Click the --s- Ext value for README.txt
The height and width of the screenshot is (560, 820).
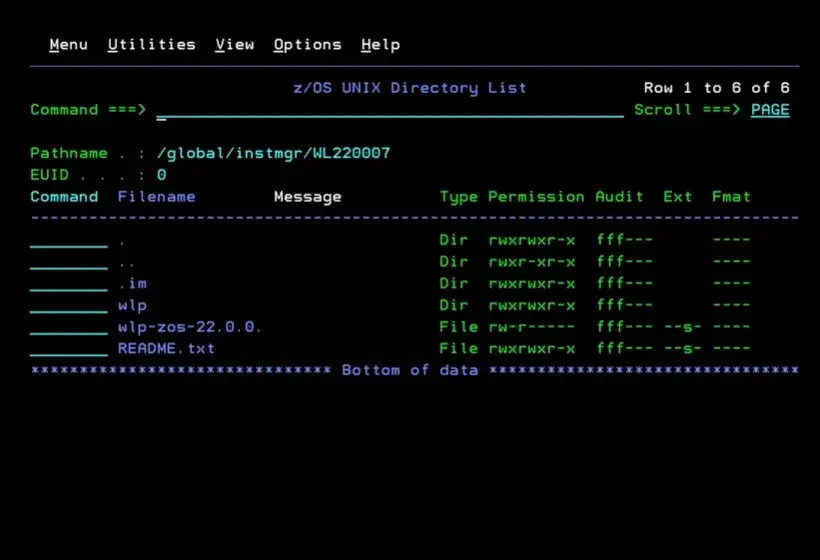coord(682,349)
